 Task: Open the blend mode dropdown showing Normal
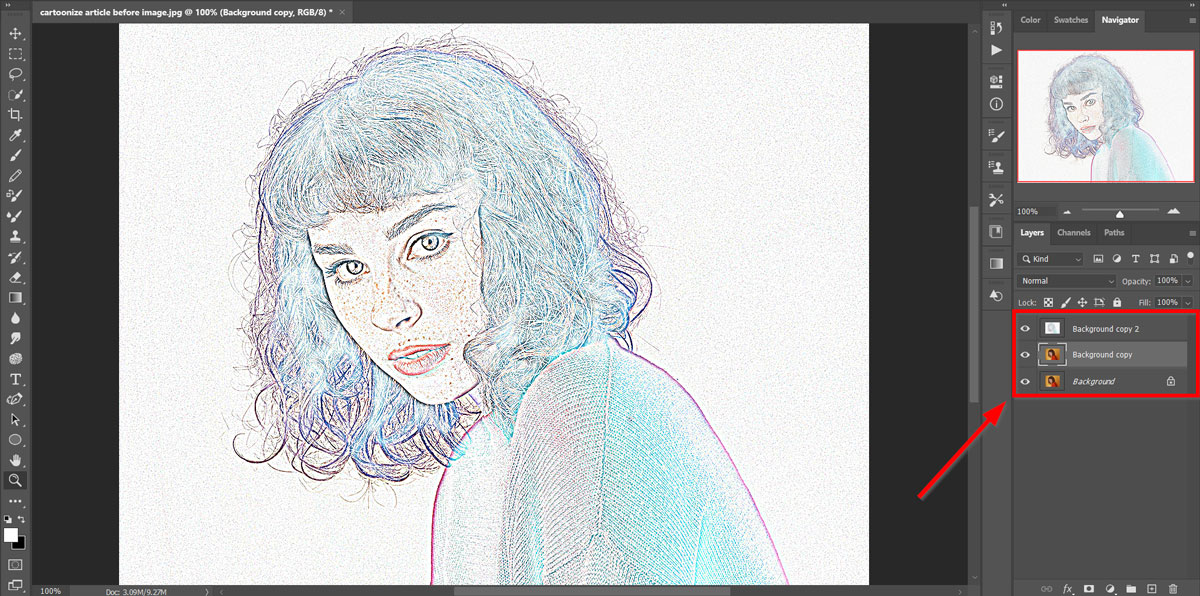[1066, 281]
